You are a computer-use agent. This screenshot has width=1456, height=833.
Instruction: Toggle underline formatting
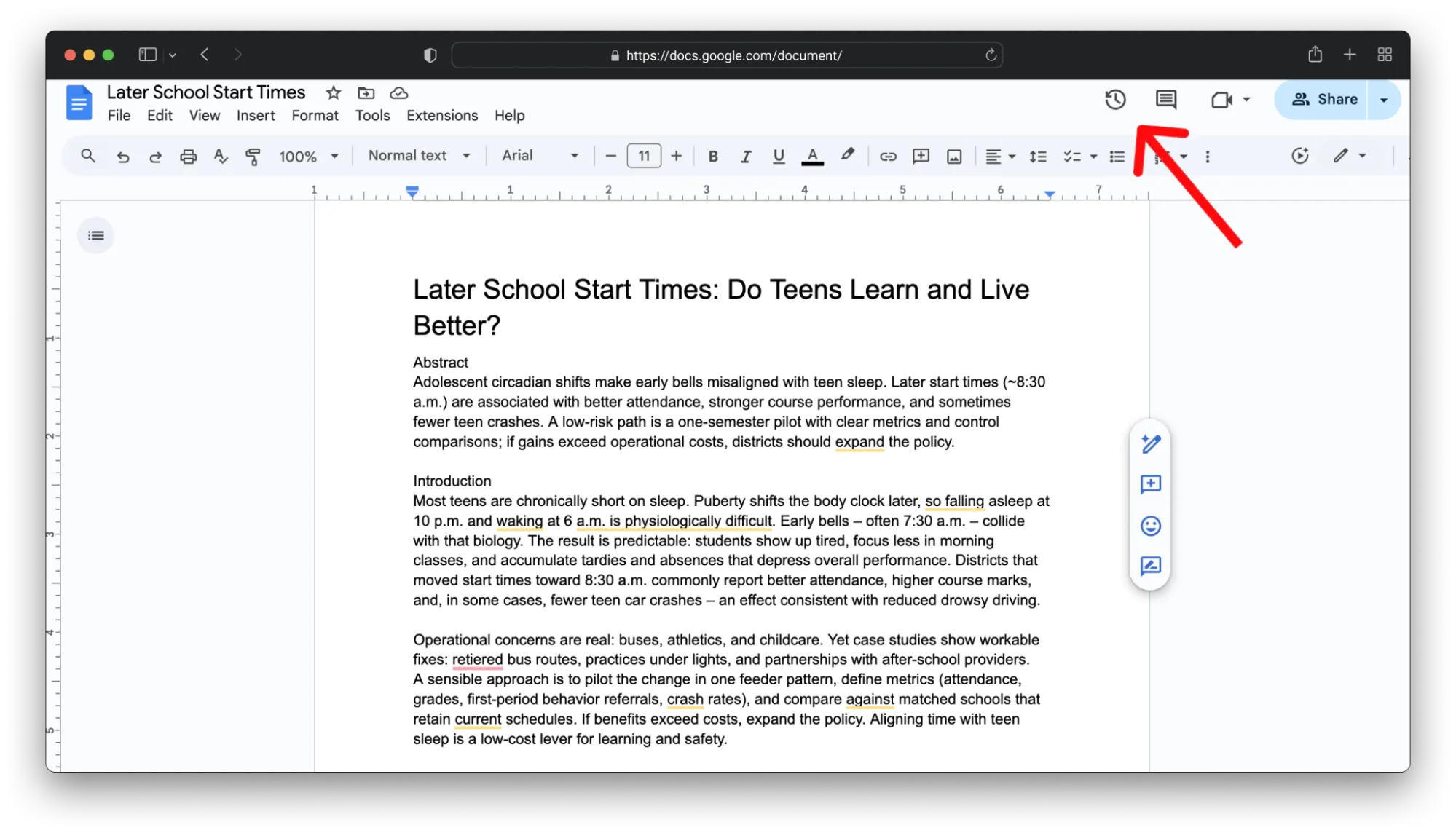(779, 157)
